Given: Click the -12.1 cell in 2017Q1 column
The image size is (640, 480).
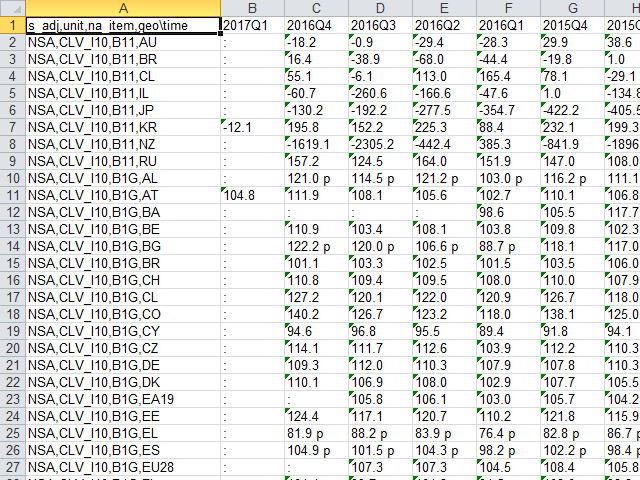Looking at the screenshot, I should 251,127.
